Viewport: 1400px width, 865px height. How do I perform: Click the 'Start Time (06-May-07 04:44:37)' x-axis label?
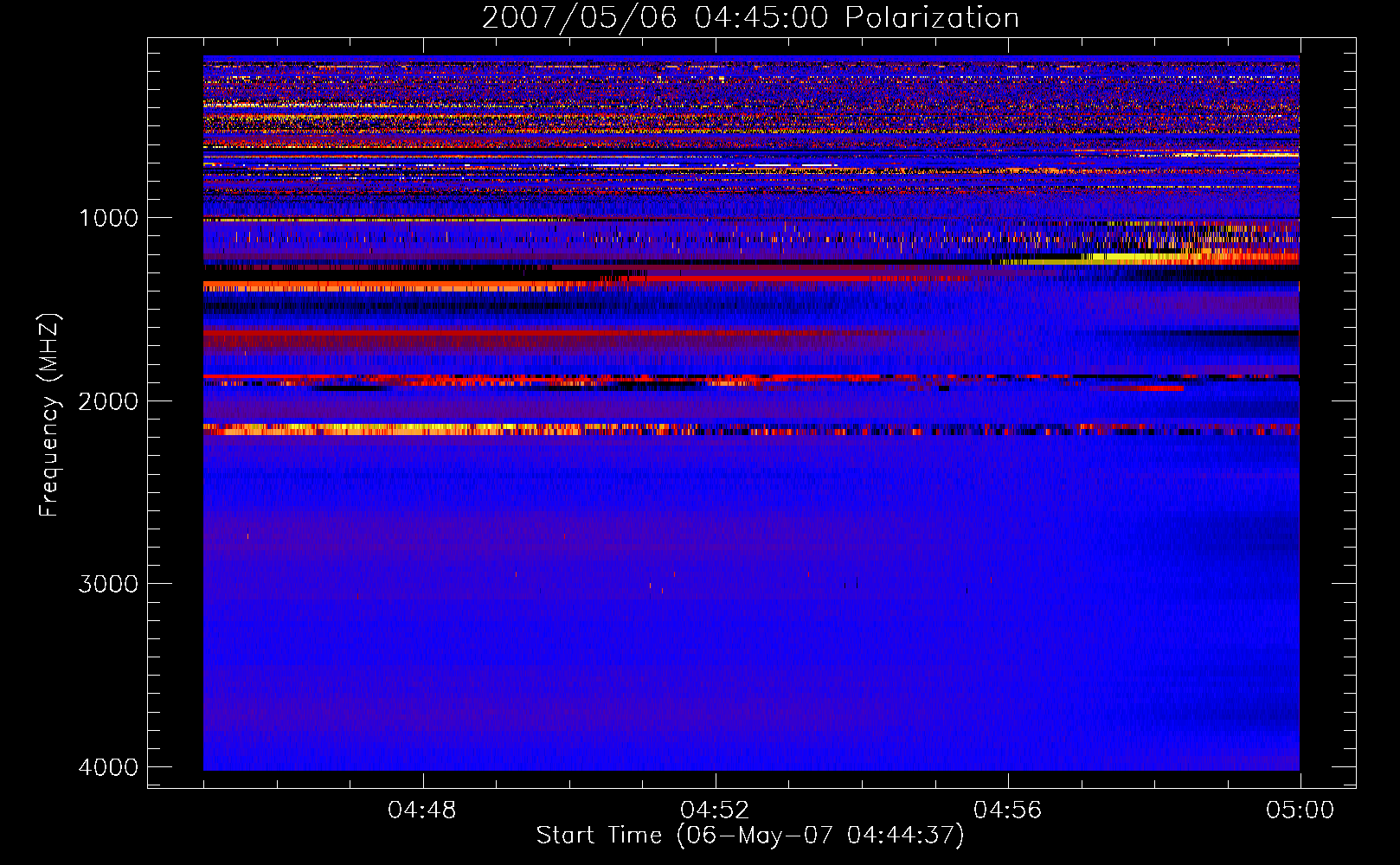749,835
